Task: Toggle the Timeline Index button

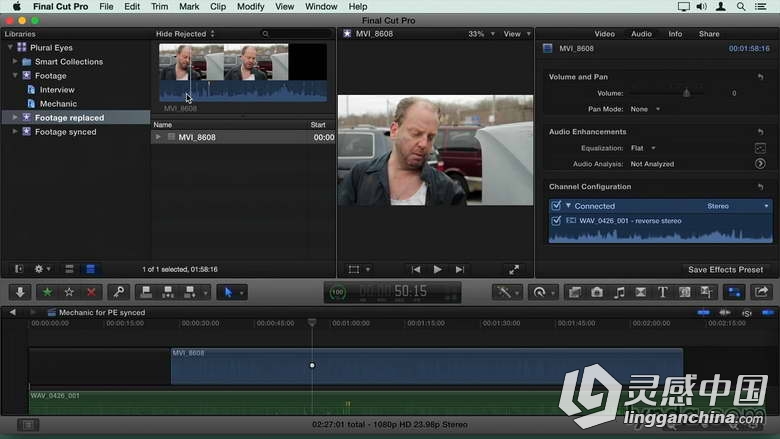Action: (28, 425)
